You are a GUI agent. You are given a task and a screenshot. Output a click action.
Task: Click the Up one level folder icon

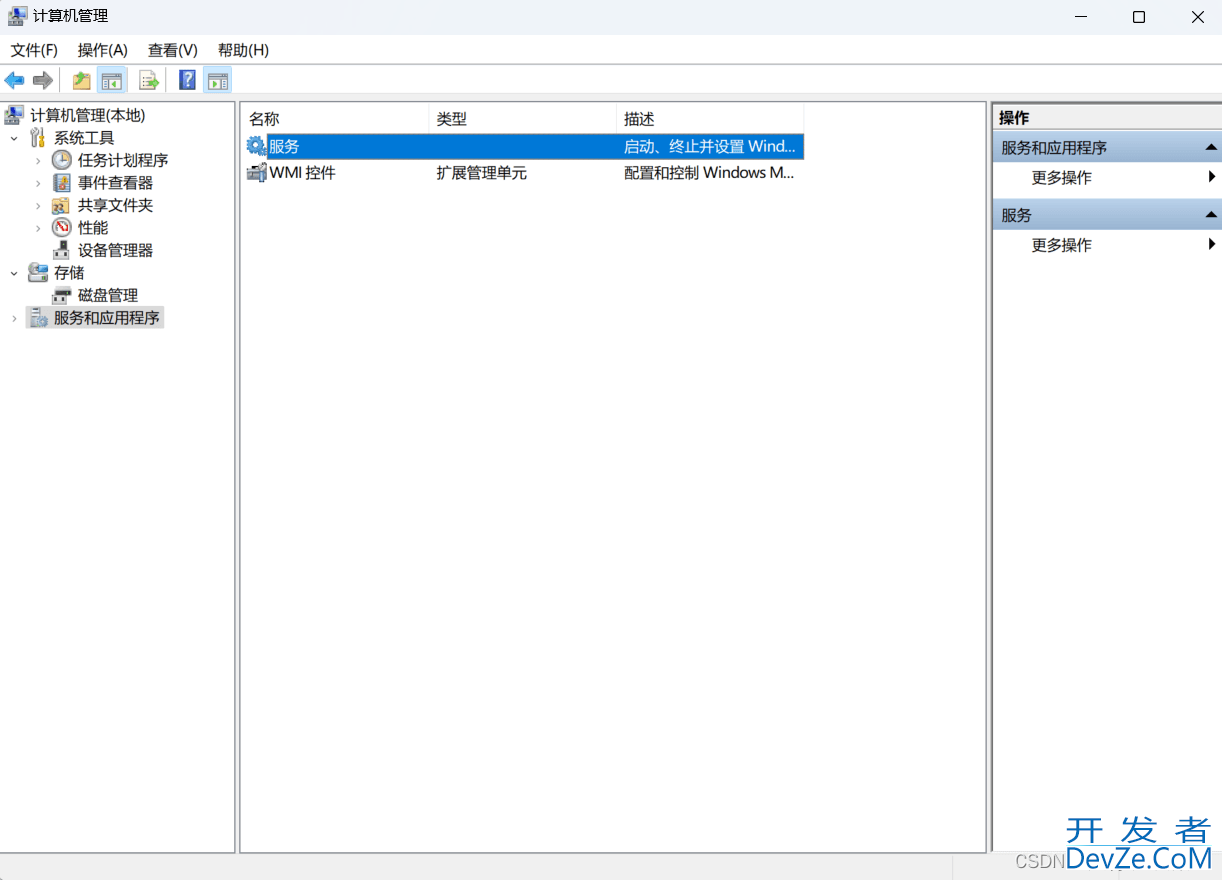click(x=81, y=81)
